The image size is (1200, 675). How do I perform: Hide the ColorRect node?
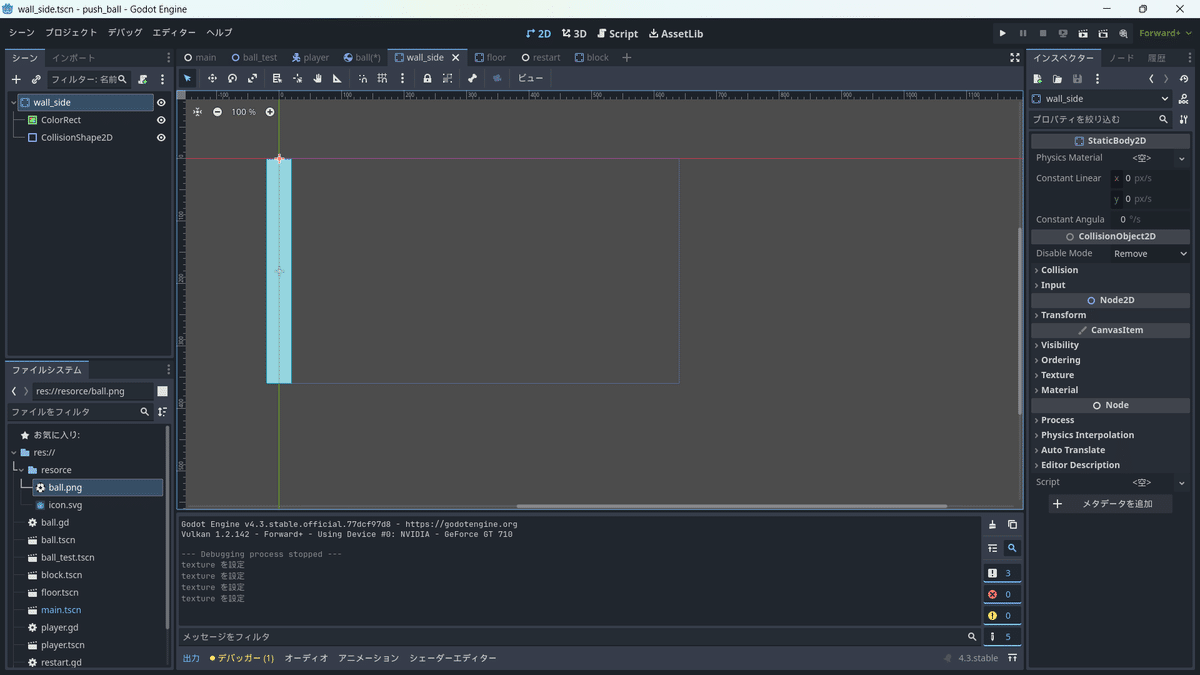(159, 119)
